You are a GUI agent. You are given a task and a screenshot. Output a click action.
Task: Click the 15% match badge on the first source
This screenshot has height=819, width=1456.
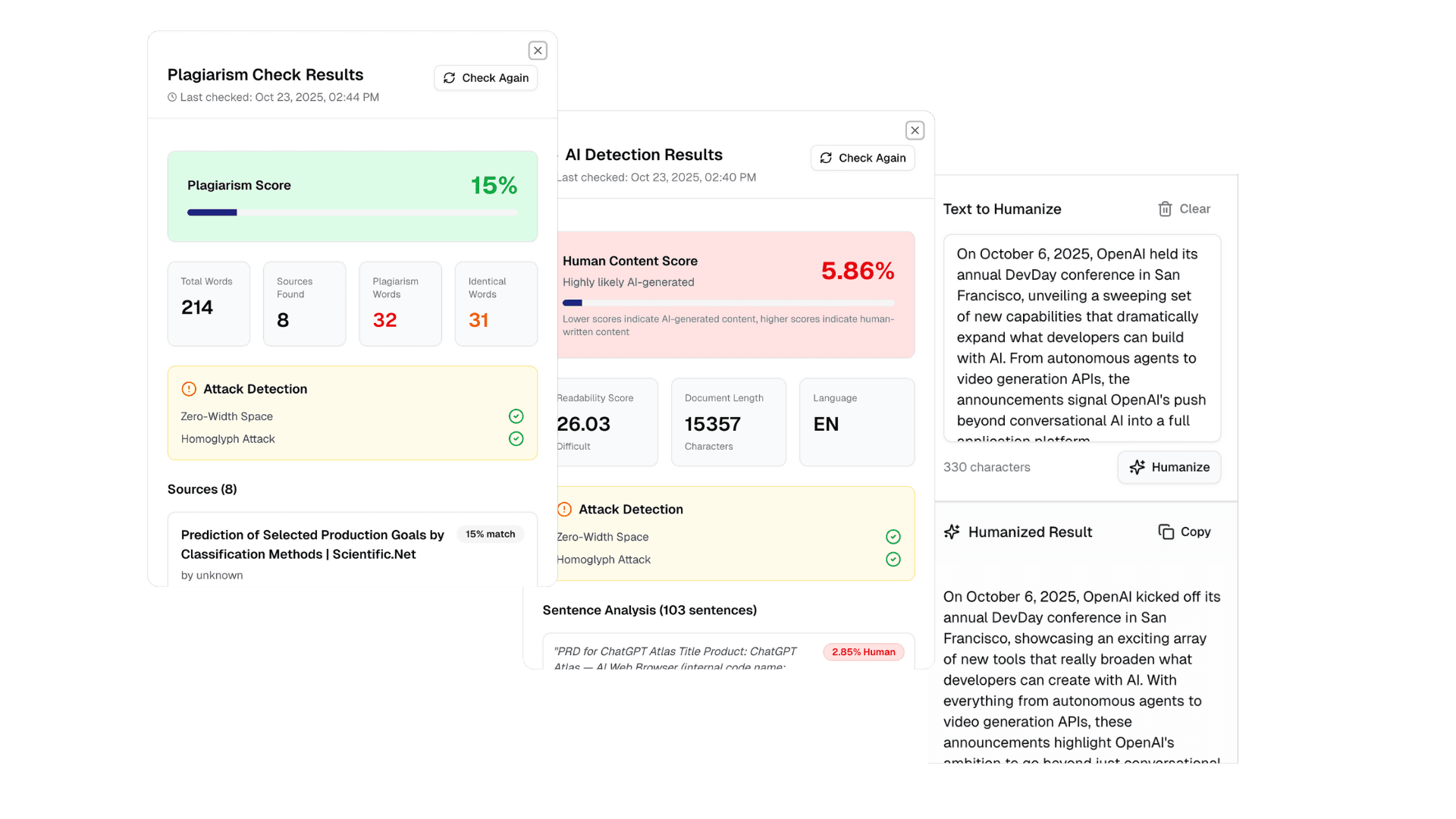point(490,534)
